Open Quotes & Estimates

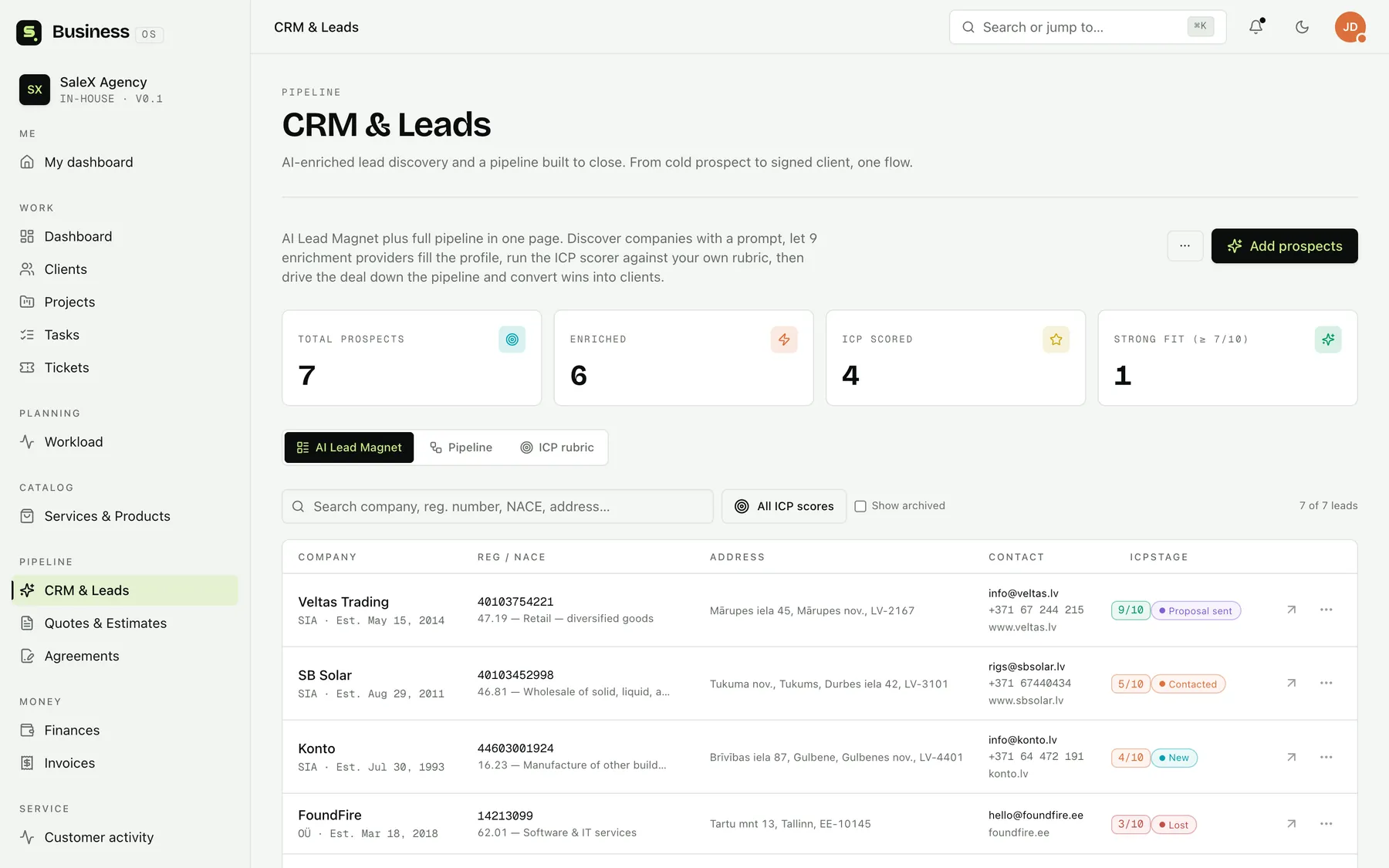(125, 623)
